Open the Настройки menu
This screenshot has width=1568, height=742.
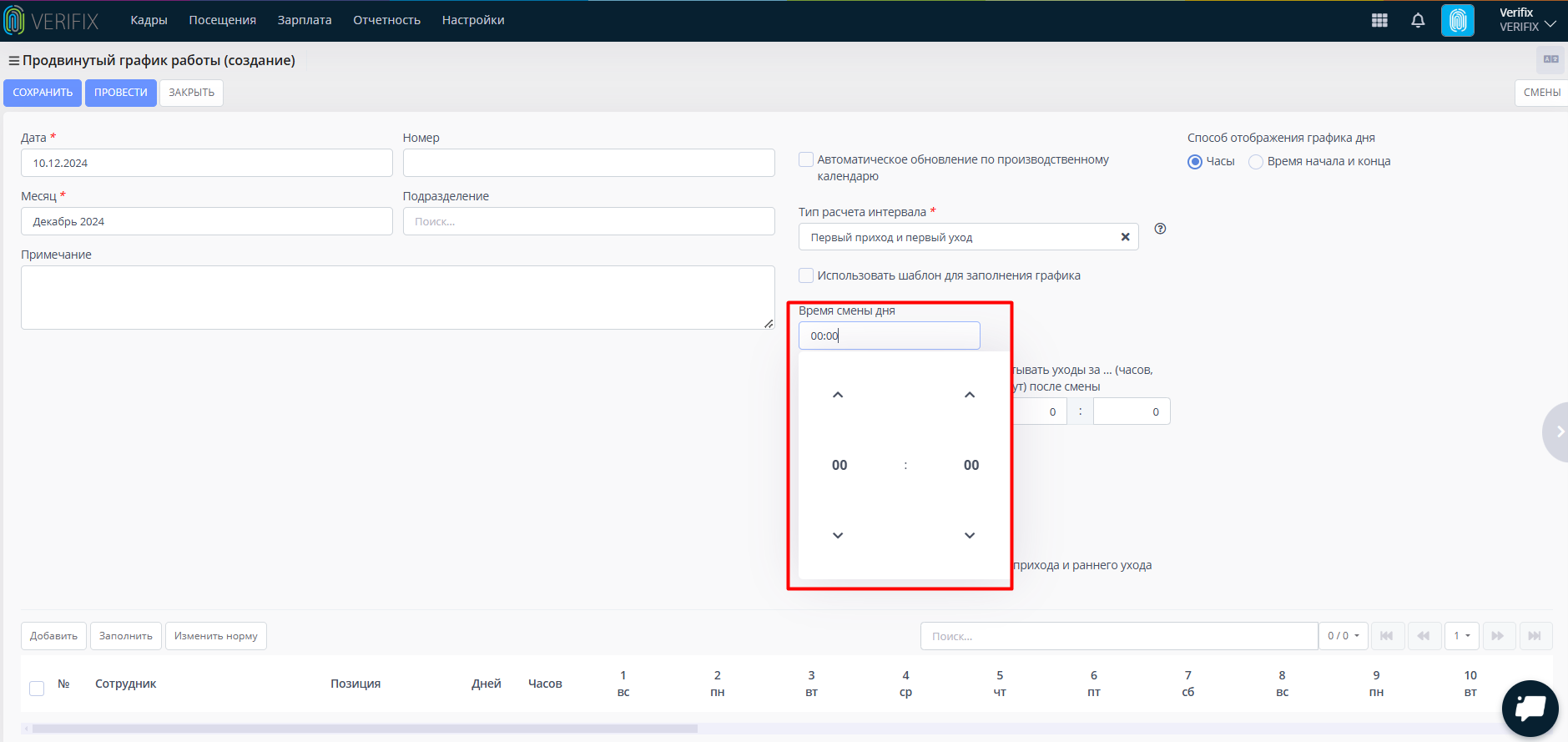point(473,20)
